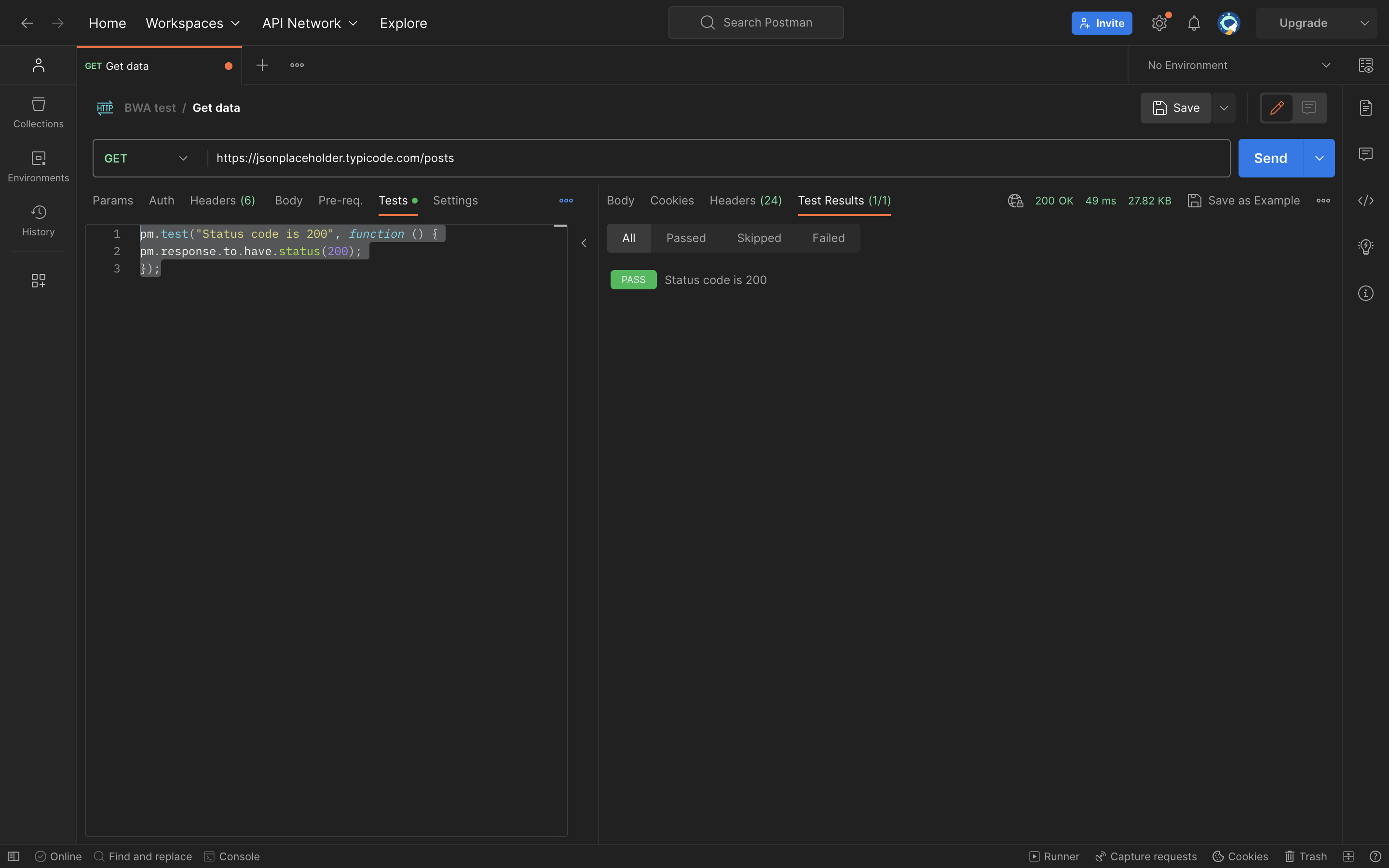Open the notifications bell

pyautogui.click(x=1194, y=23)
